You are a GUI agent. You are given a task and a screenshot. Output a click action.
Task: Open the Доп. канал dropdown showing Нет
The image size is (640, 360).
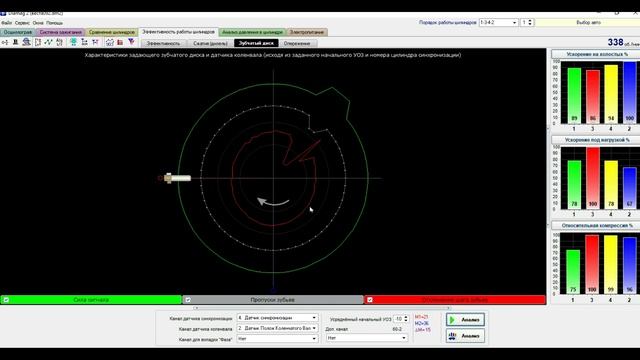click(x=367, y=338)
